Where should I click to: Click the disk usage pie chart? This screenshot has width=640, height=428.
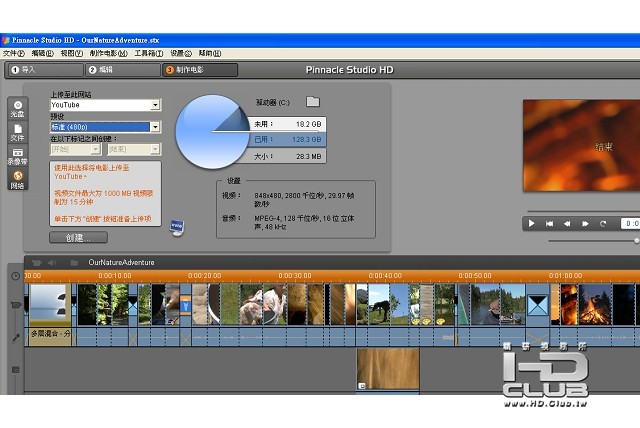tap(212, 132)
